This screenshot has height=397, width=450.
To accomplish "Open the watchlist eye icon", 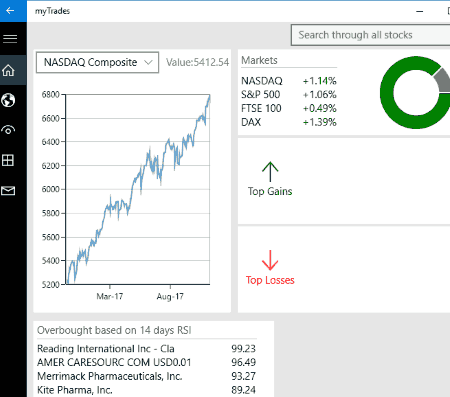I will (8, 130).
